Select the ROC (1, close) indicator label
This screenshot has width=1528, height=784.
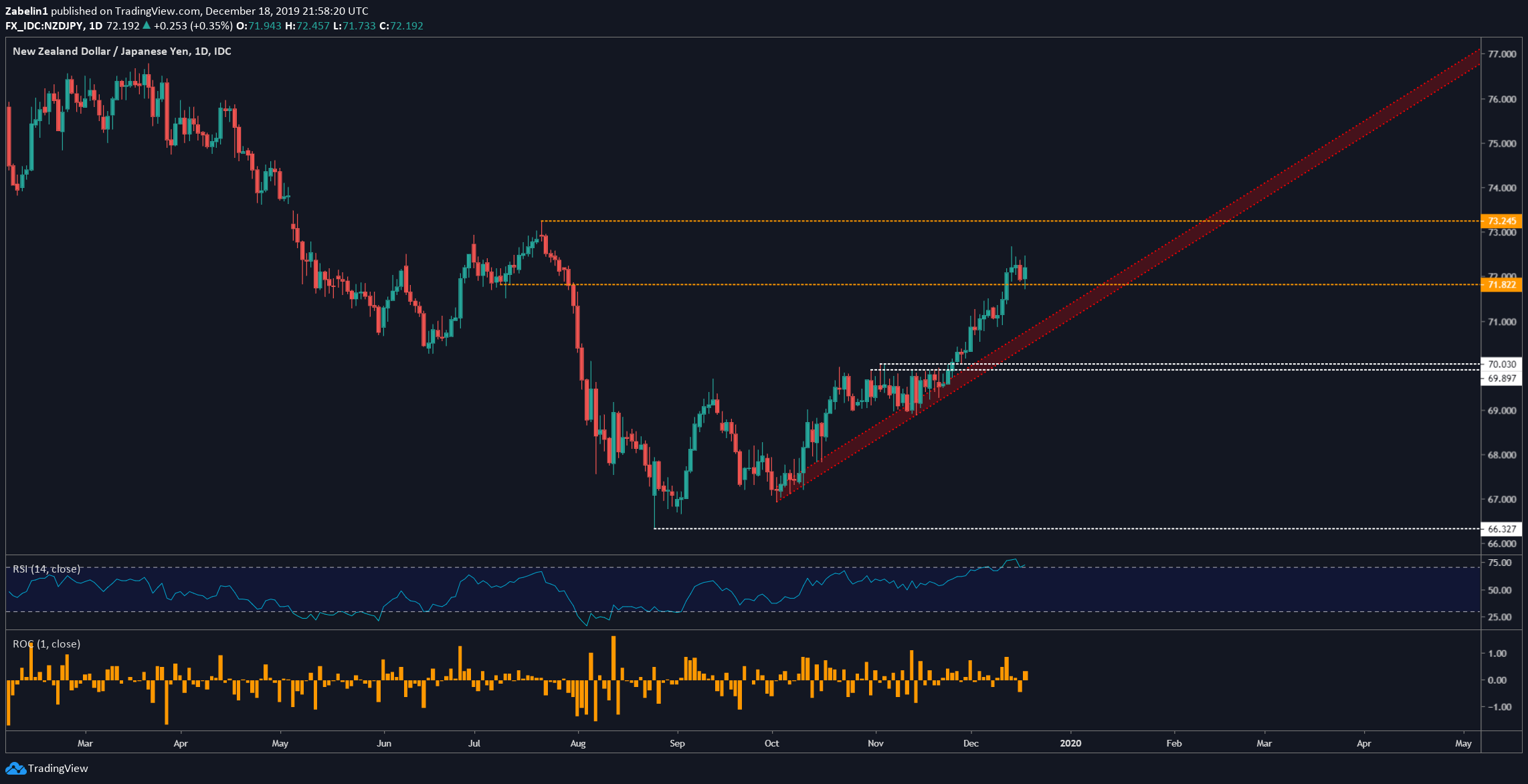pos(46,644)
